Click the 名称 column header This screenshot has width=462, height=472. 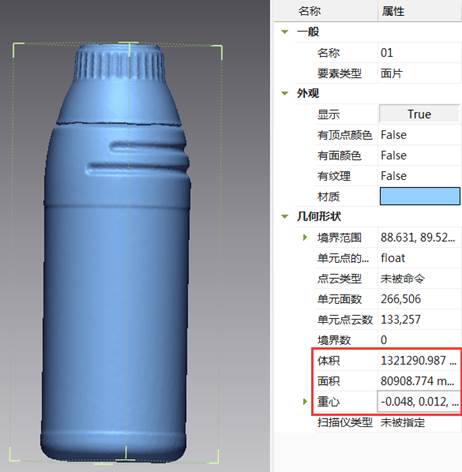coord(309,11)
